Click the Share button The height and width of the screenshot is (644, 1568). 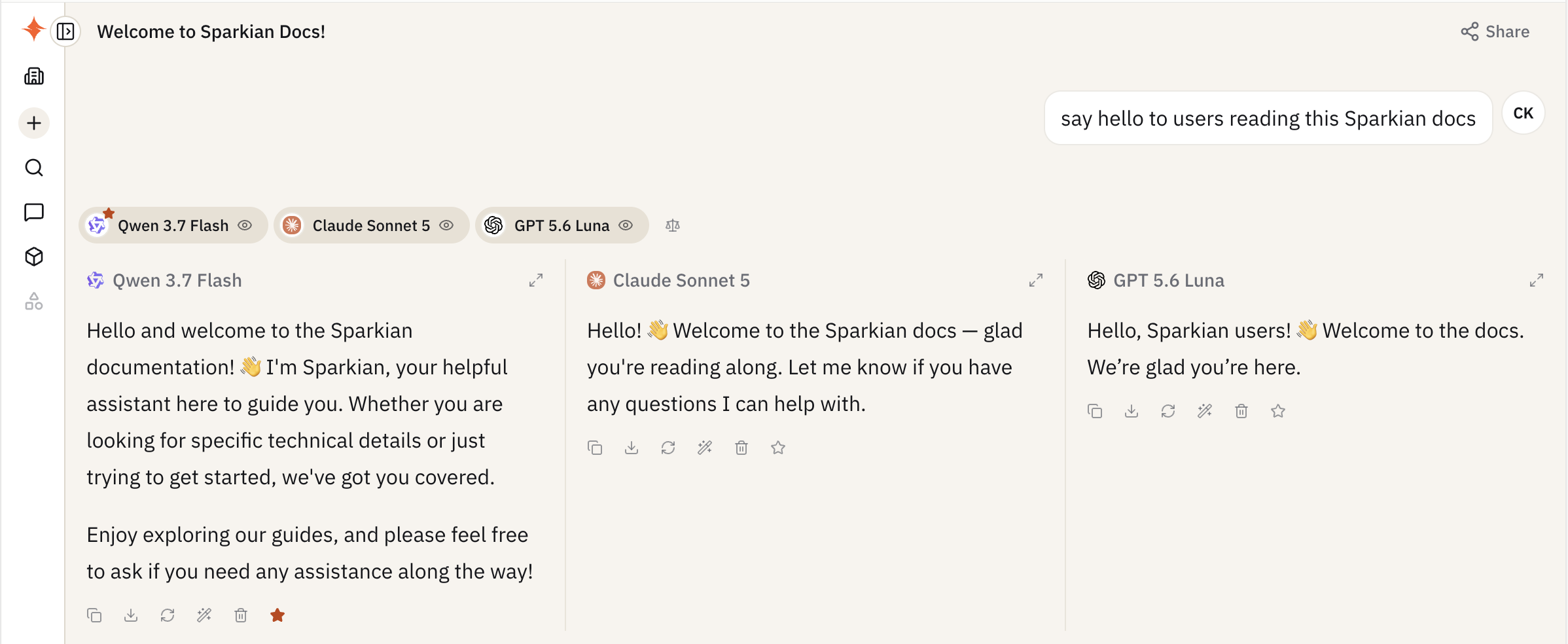(x=1495, y=31)
